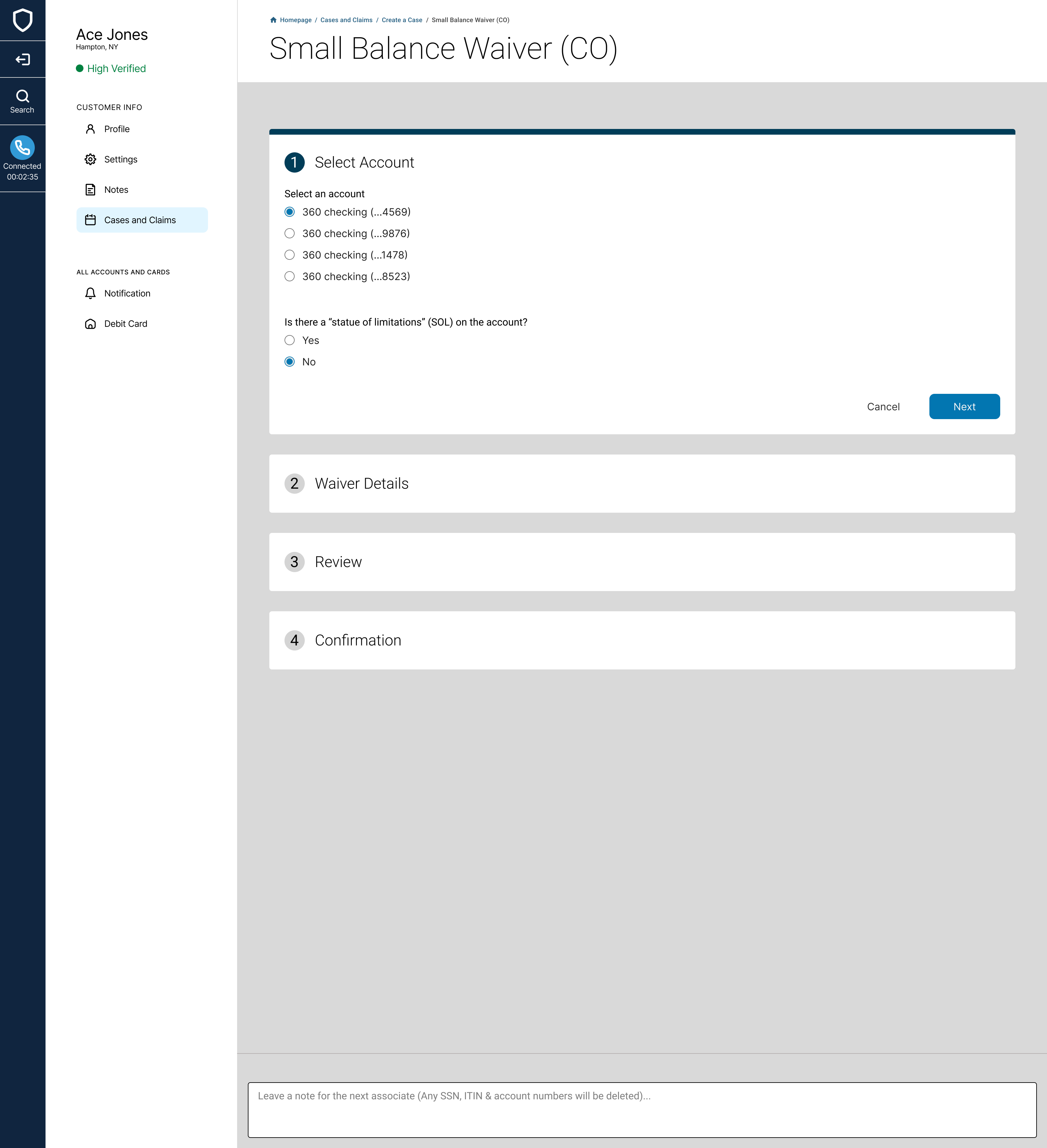
Task: Open the Search magnifier icon
Action: (x=22, y=96)
